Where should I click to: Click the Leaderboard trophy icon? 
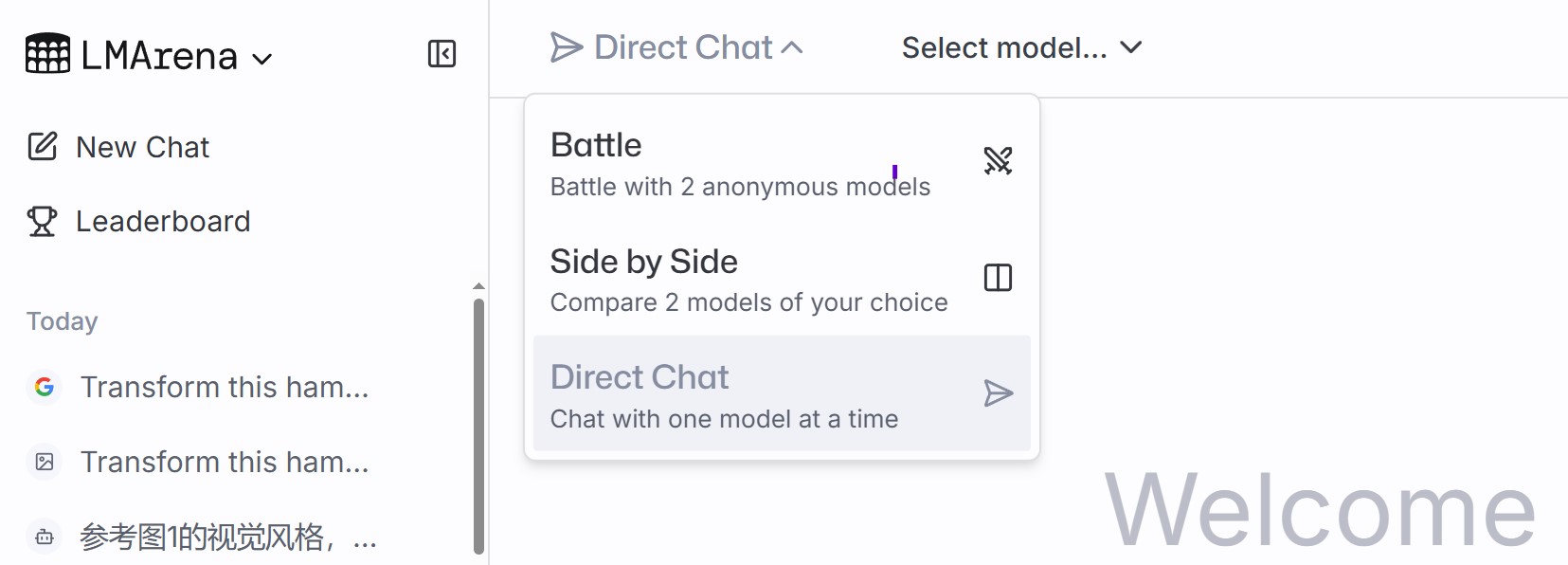pos(43,221)
